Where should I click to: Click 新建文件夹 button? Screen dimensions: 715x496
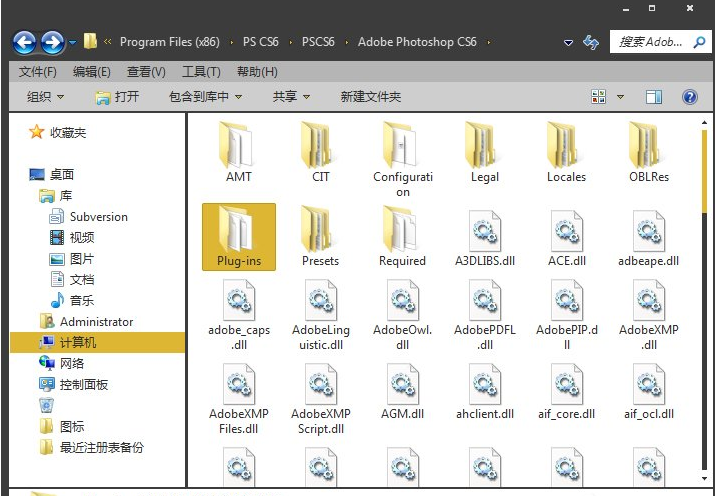(371, 97)
